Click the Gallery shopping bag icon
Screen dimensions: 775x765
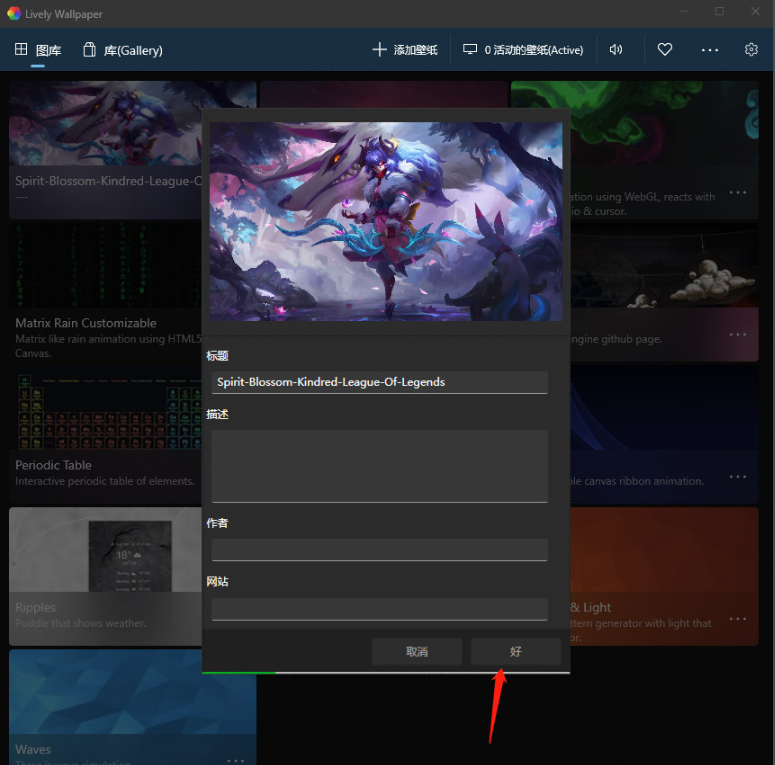[89, 50]
